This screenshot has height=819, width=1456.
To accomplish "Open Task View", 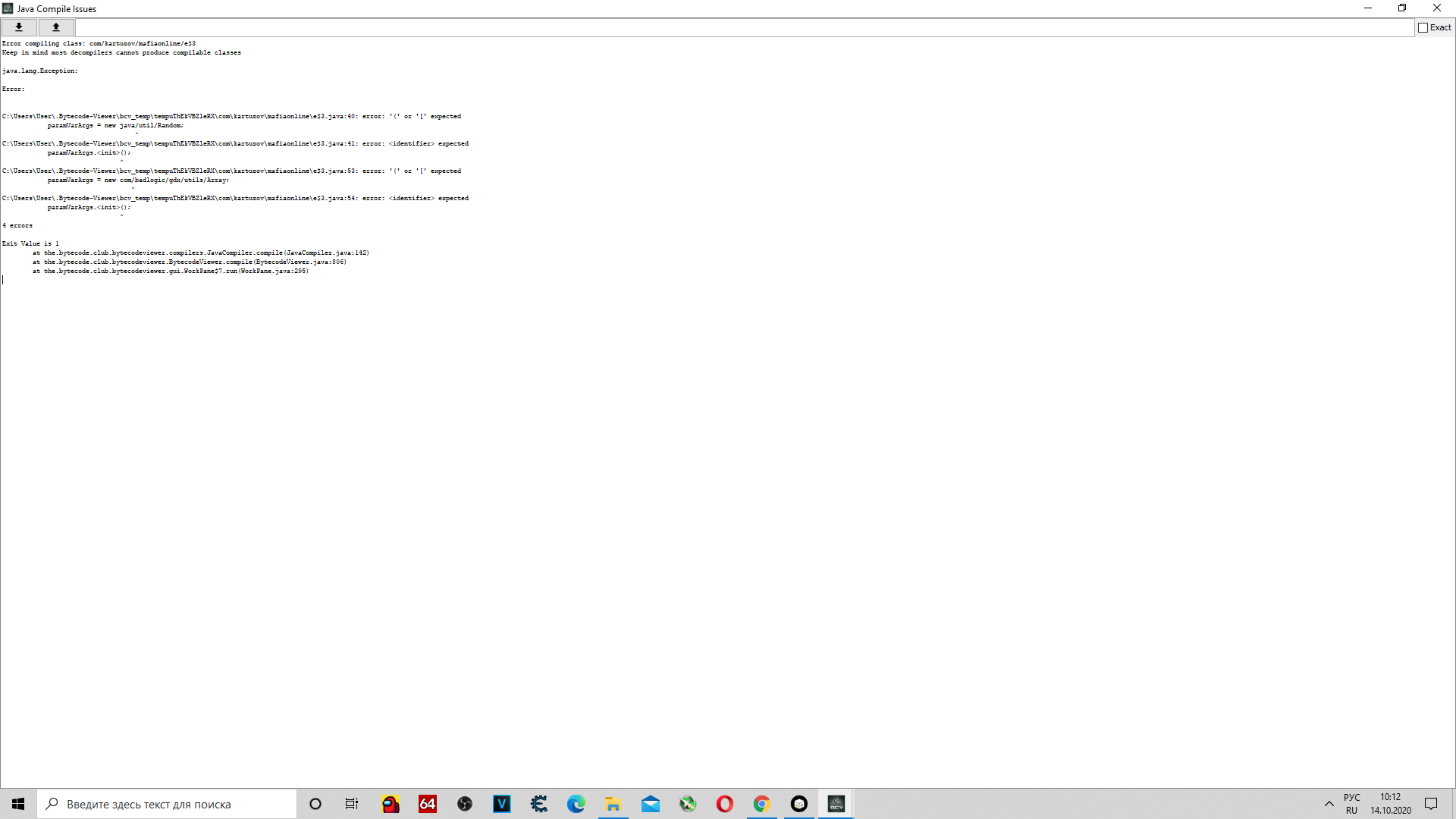I will [351, 803].
